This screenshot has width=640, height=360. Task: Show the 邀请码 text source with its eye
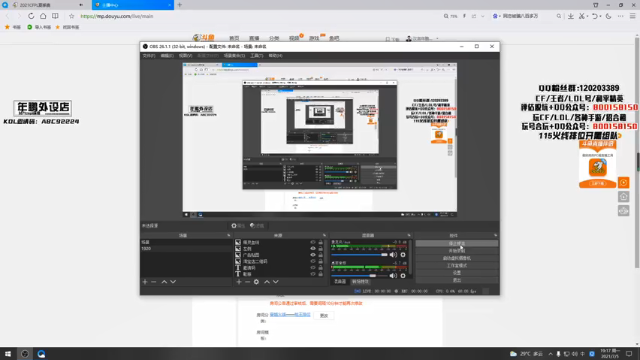click(313, 268)
